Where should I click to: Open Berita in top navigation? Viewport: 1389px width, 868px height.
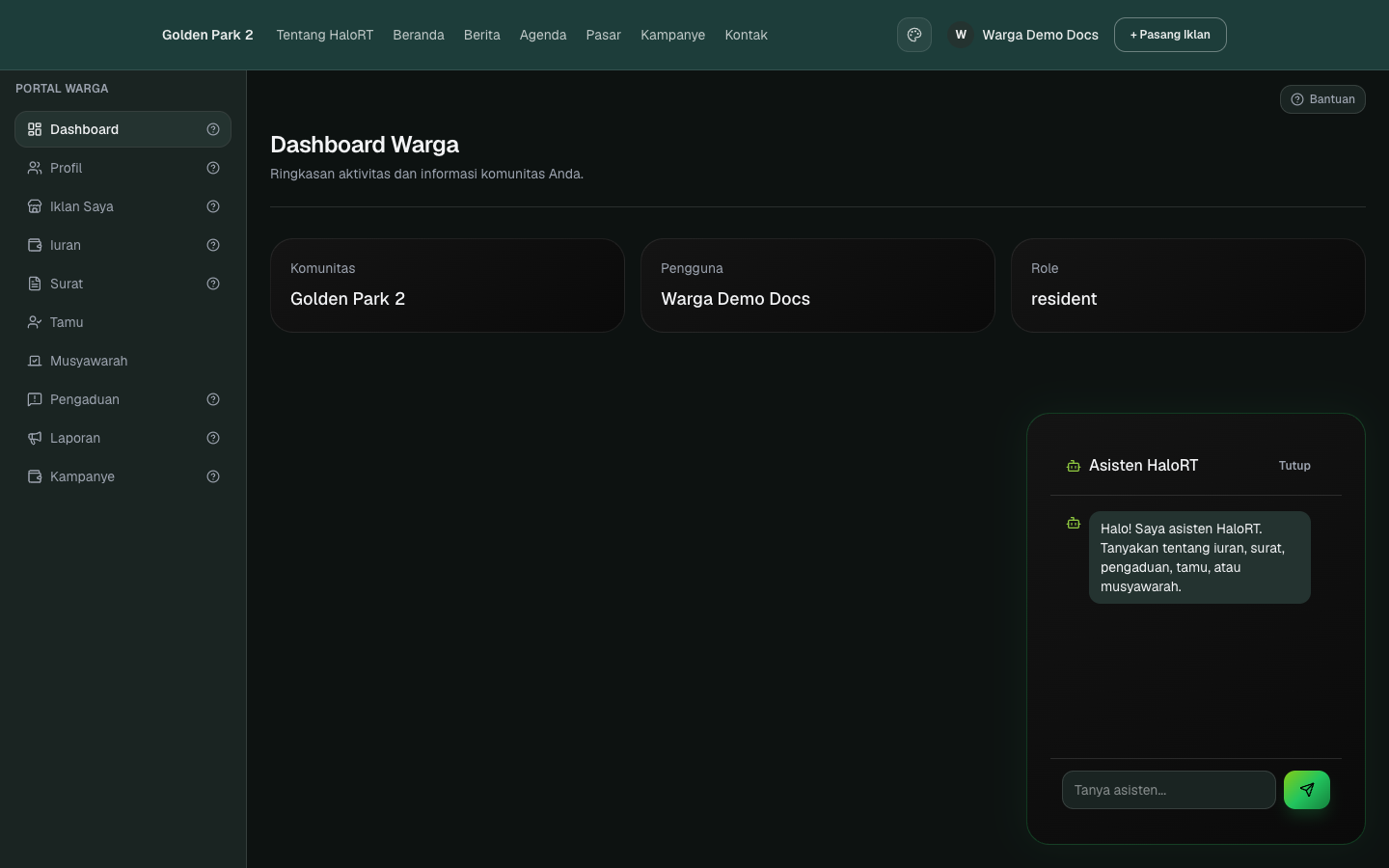[482, 35]
